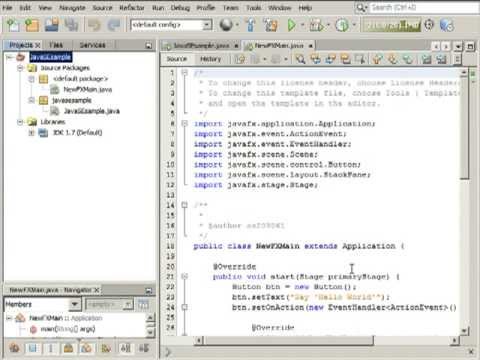This screenshot has height=360, width=480.
Task: Run the project with green play icon
Action: 291,25
